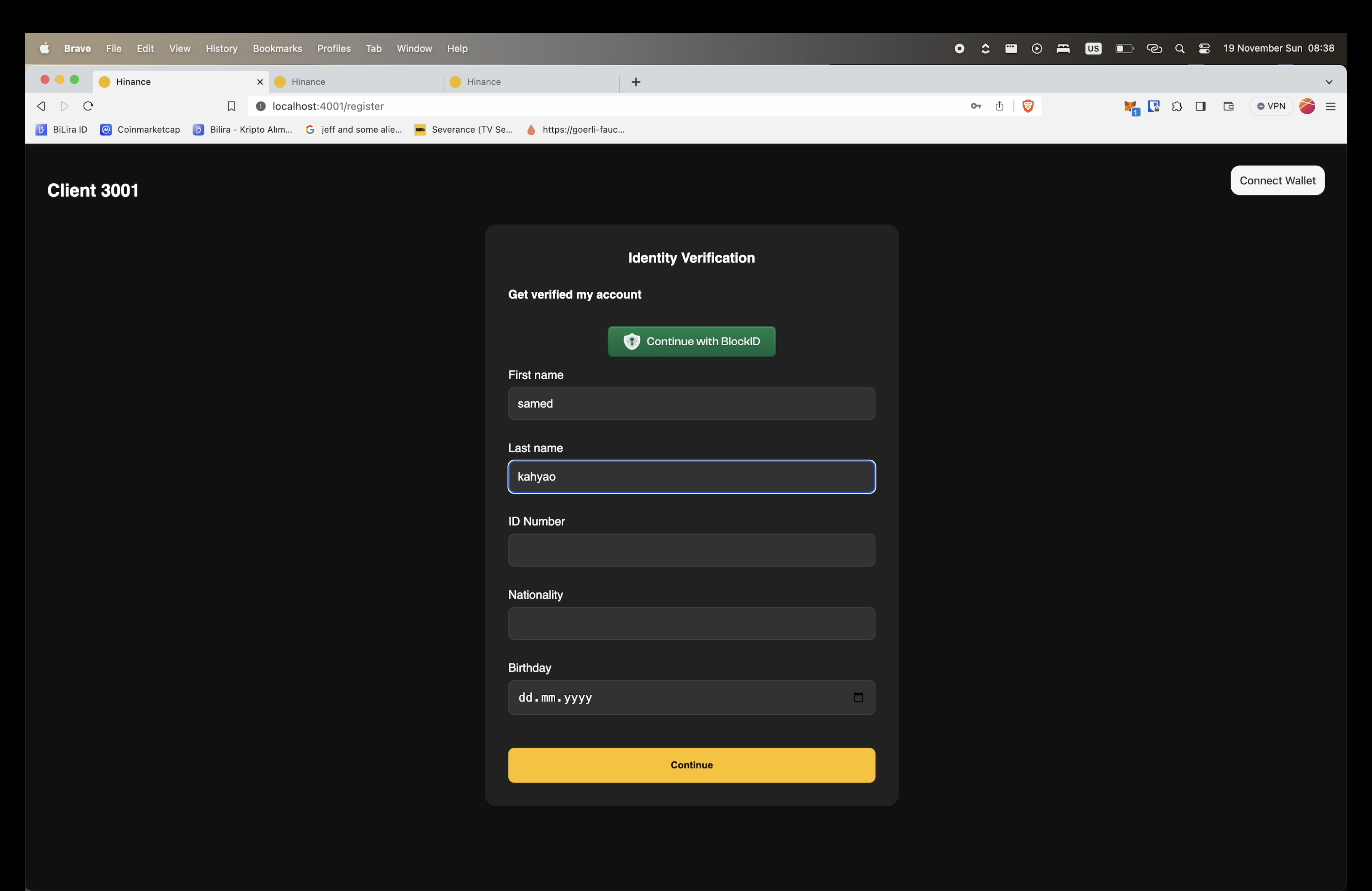Open the macOS Control Center toggles icon
The height and width of the screenshot is (891, 1372).
(1204, 48)
